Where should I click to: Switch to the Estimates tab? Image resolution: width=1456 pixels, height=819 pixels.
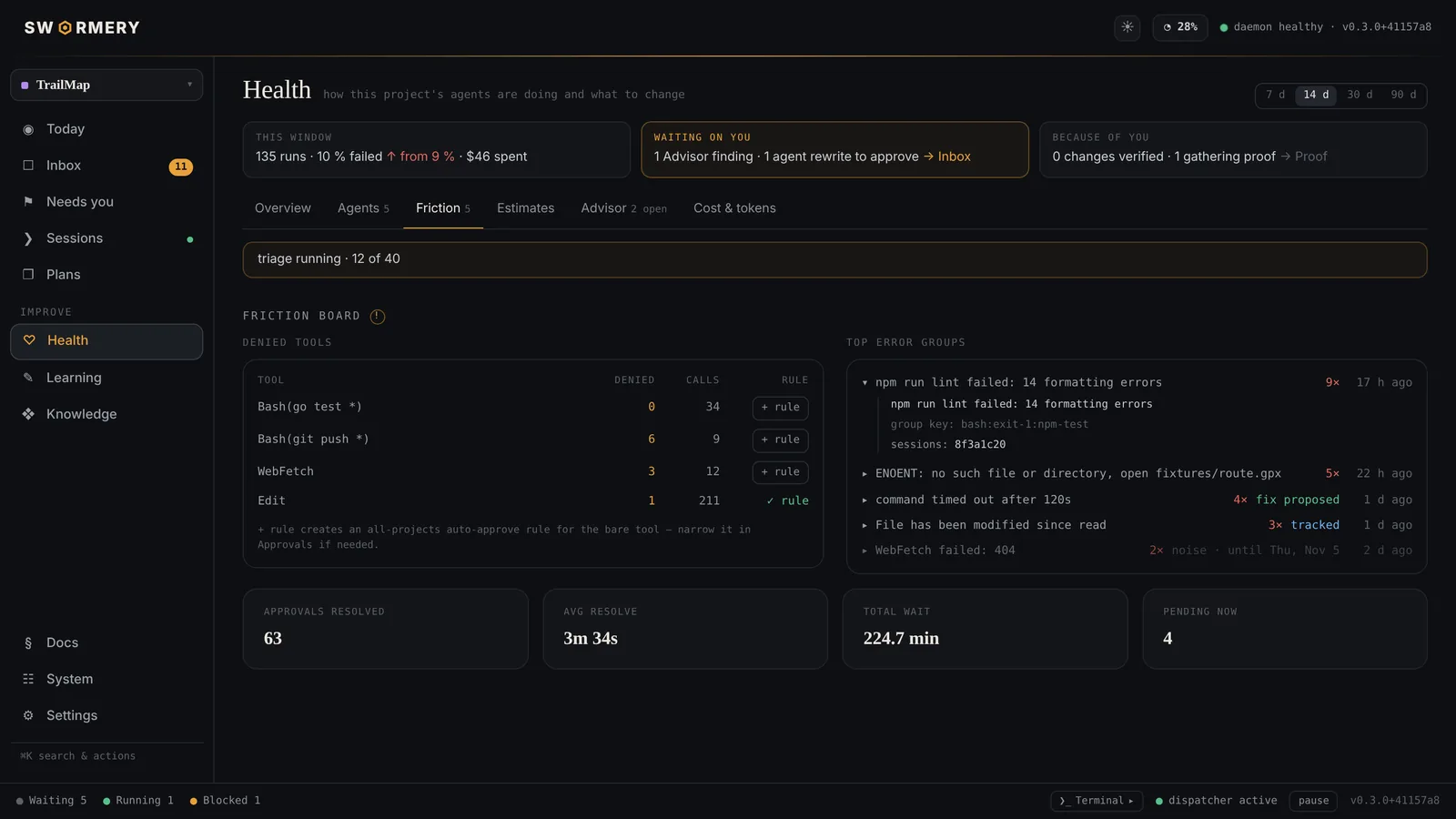(525, 208)
